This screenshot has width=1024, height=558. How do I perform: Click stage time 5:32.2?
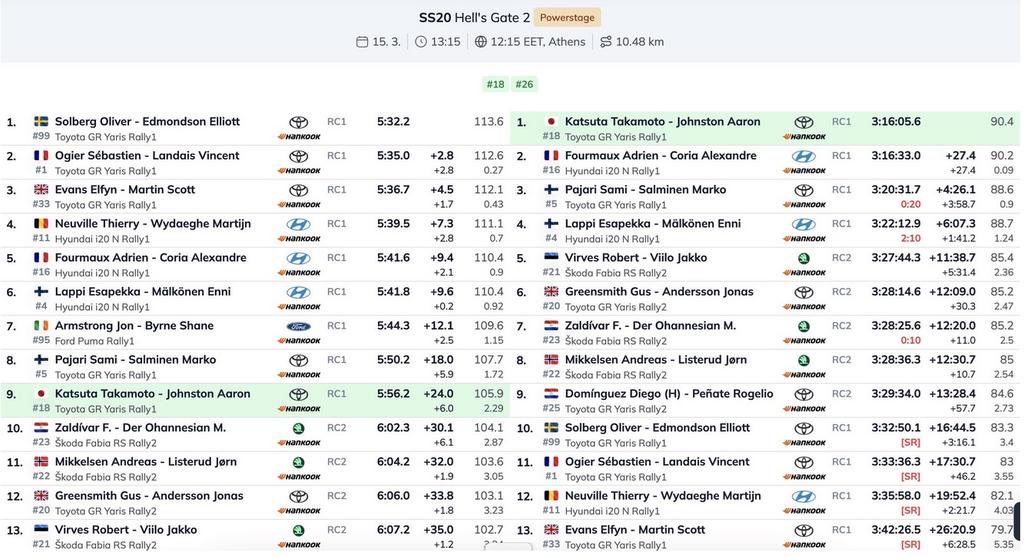[393, 122]
